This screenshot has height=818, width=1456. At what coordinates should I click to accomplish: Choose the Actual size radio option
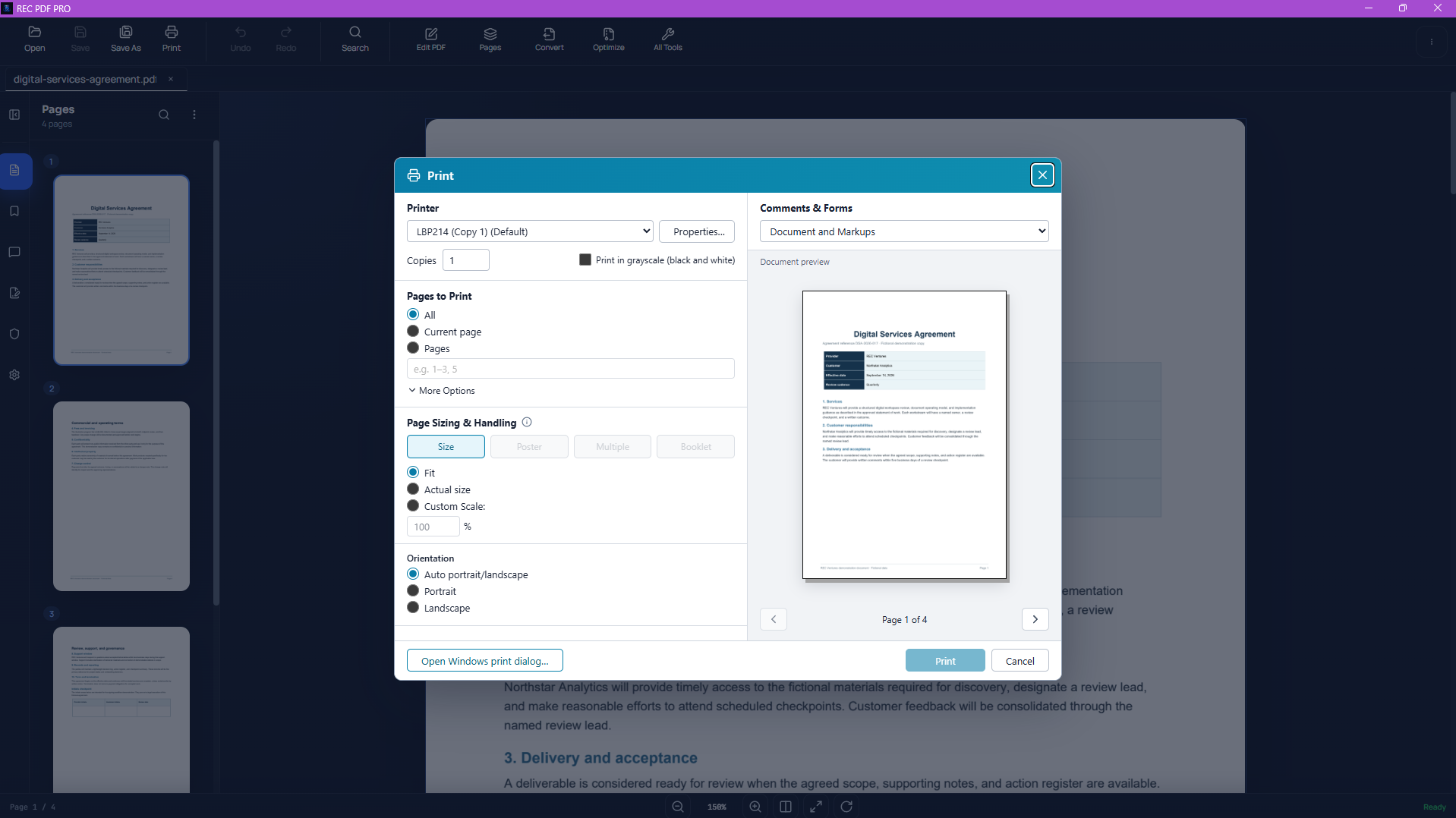(413, 489)
